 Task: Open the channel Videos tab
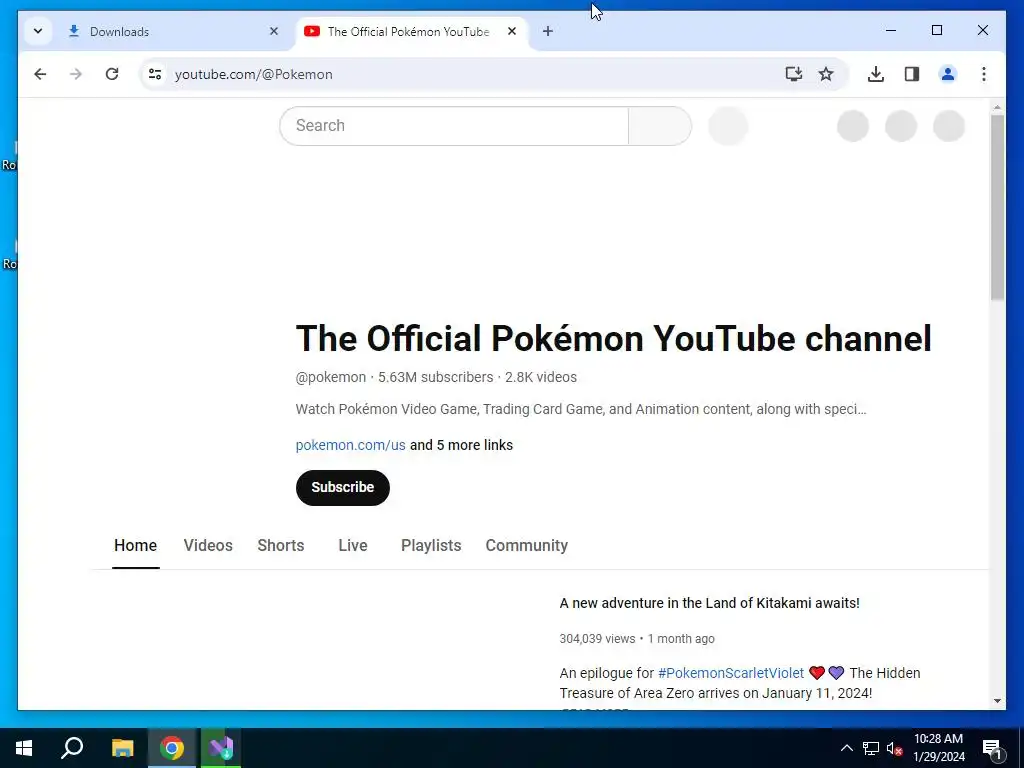[208, 545]
